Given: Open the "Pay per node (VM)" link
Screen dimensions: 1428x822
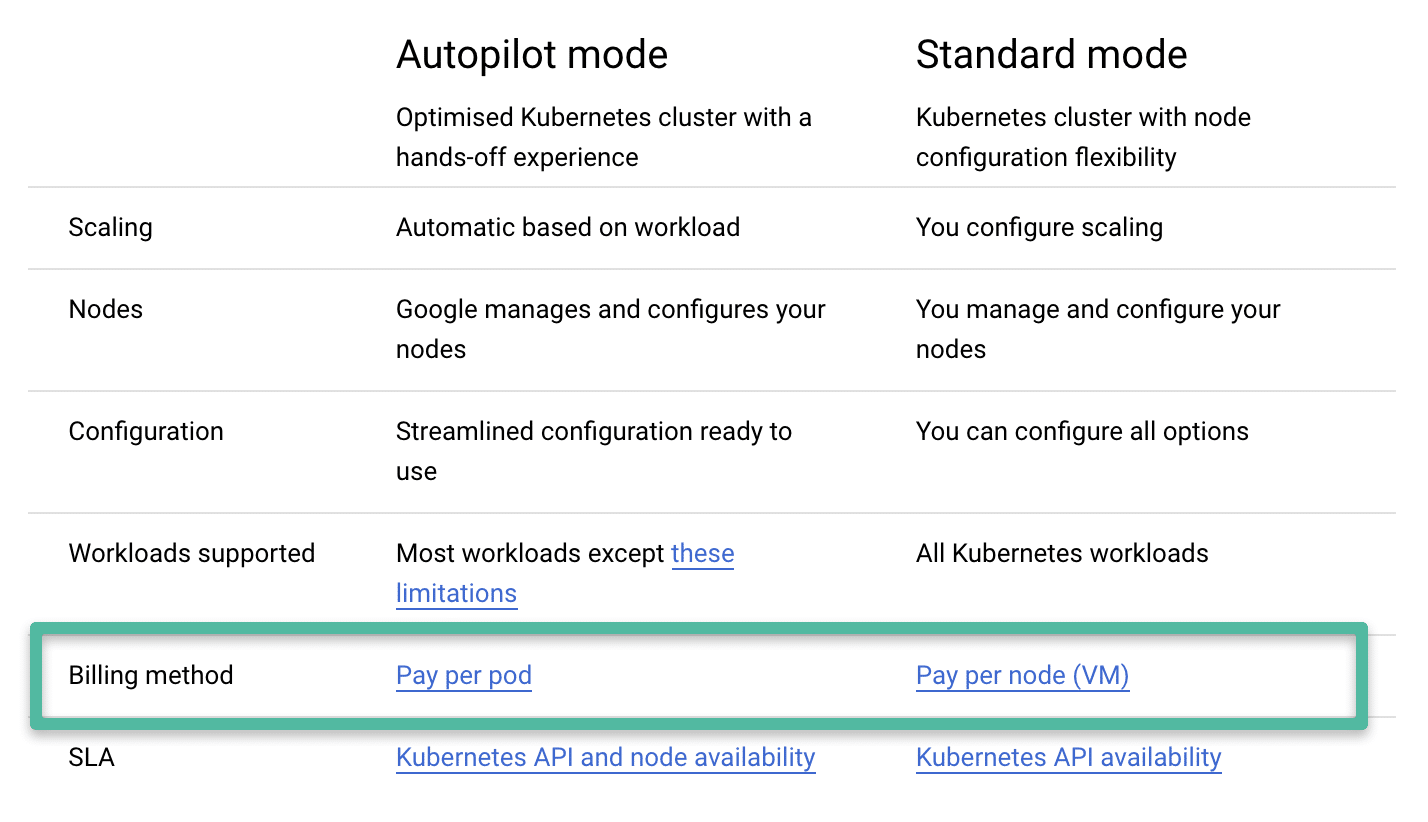Looking at the screenshot, I should (x=1022, y=675).
